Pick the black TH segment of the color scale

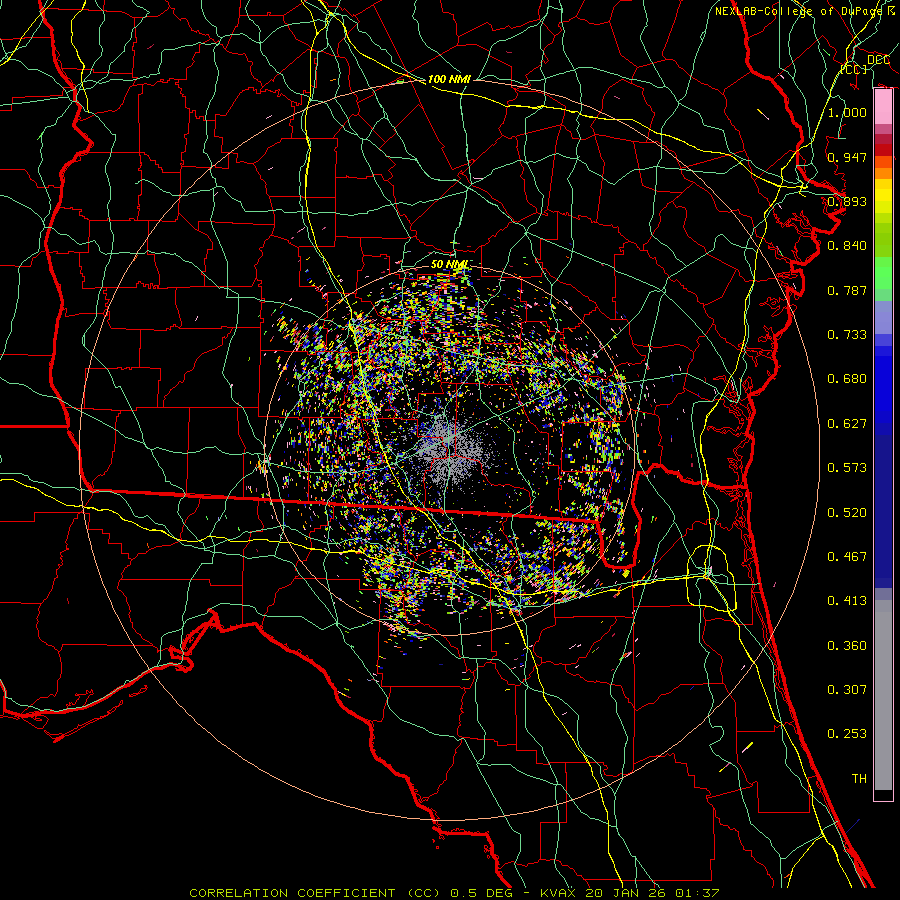[883, 794]
